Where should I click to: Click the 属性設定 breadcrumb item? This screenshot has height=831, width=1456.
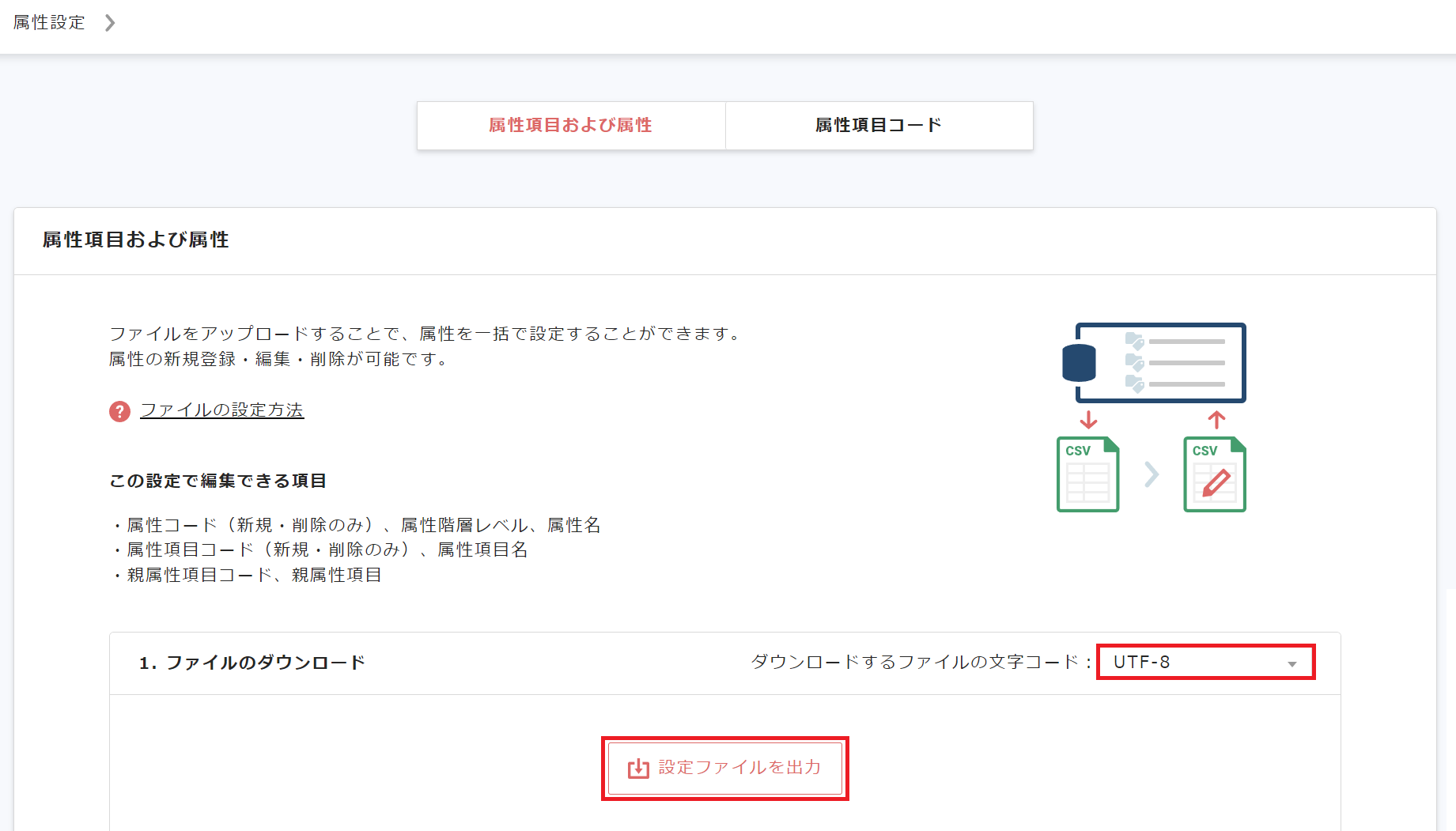[x=48, y=22]
